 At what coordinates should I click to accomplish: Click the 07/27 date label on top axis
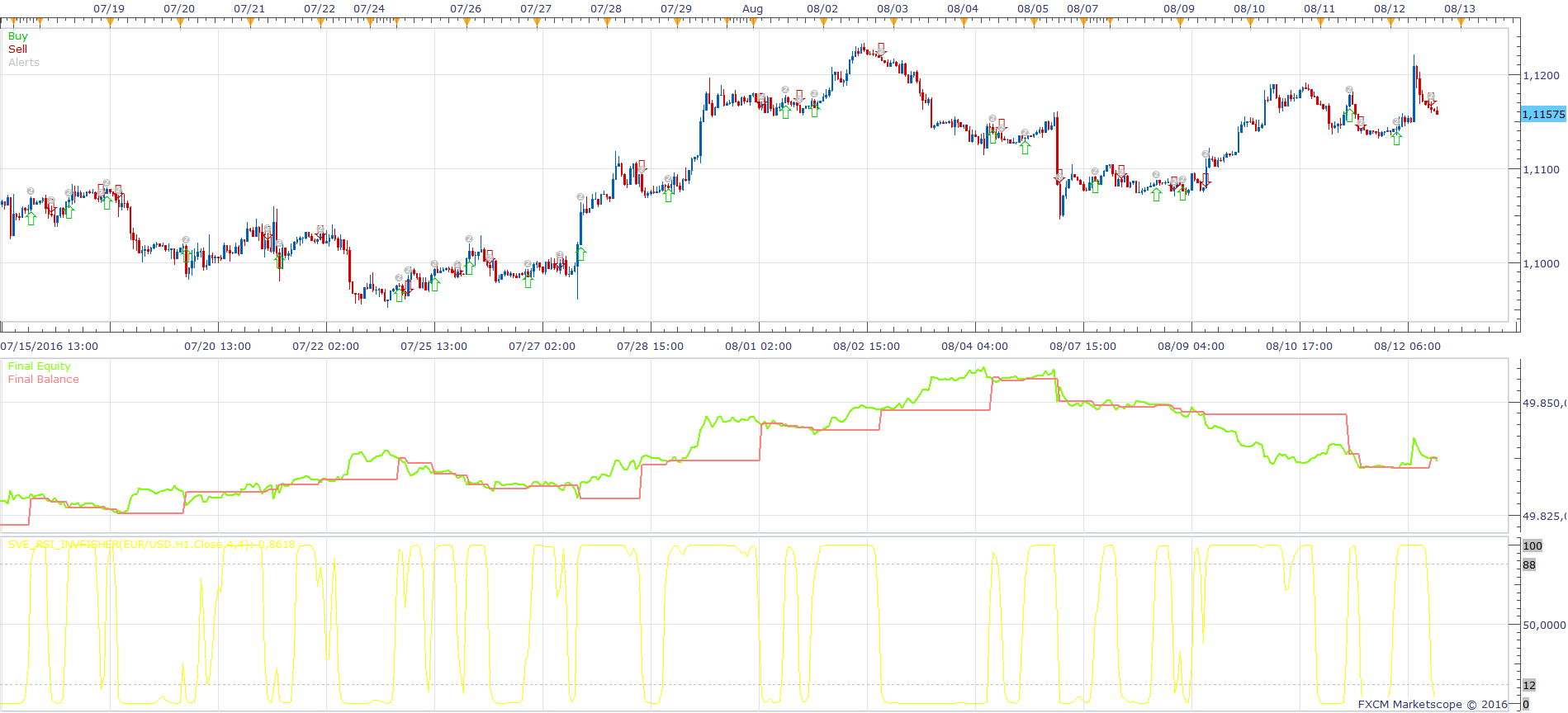tap(536, 9)
